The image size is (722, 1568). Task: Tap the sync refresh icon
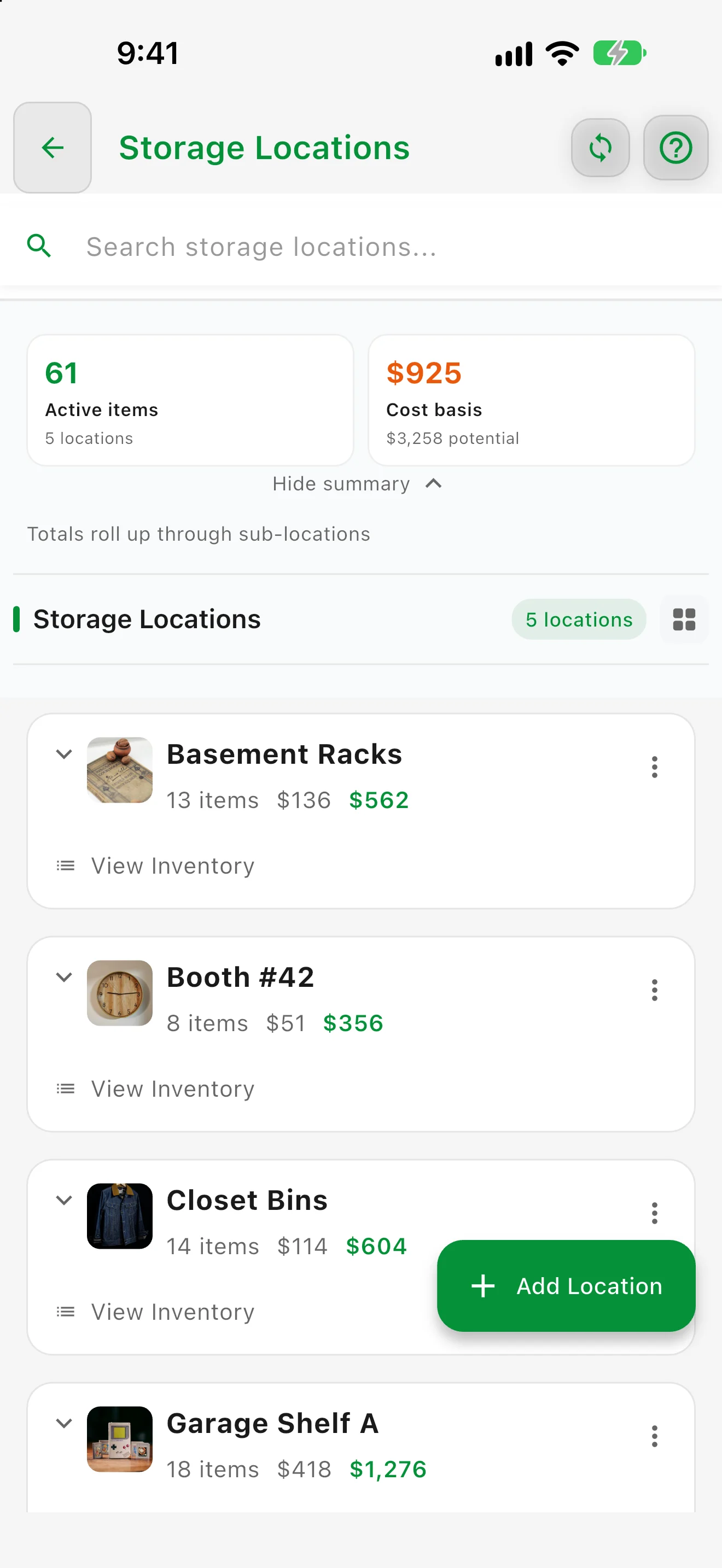pos(599,147)
